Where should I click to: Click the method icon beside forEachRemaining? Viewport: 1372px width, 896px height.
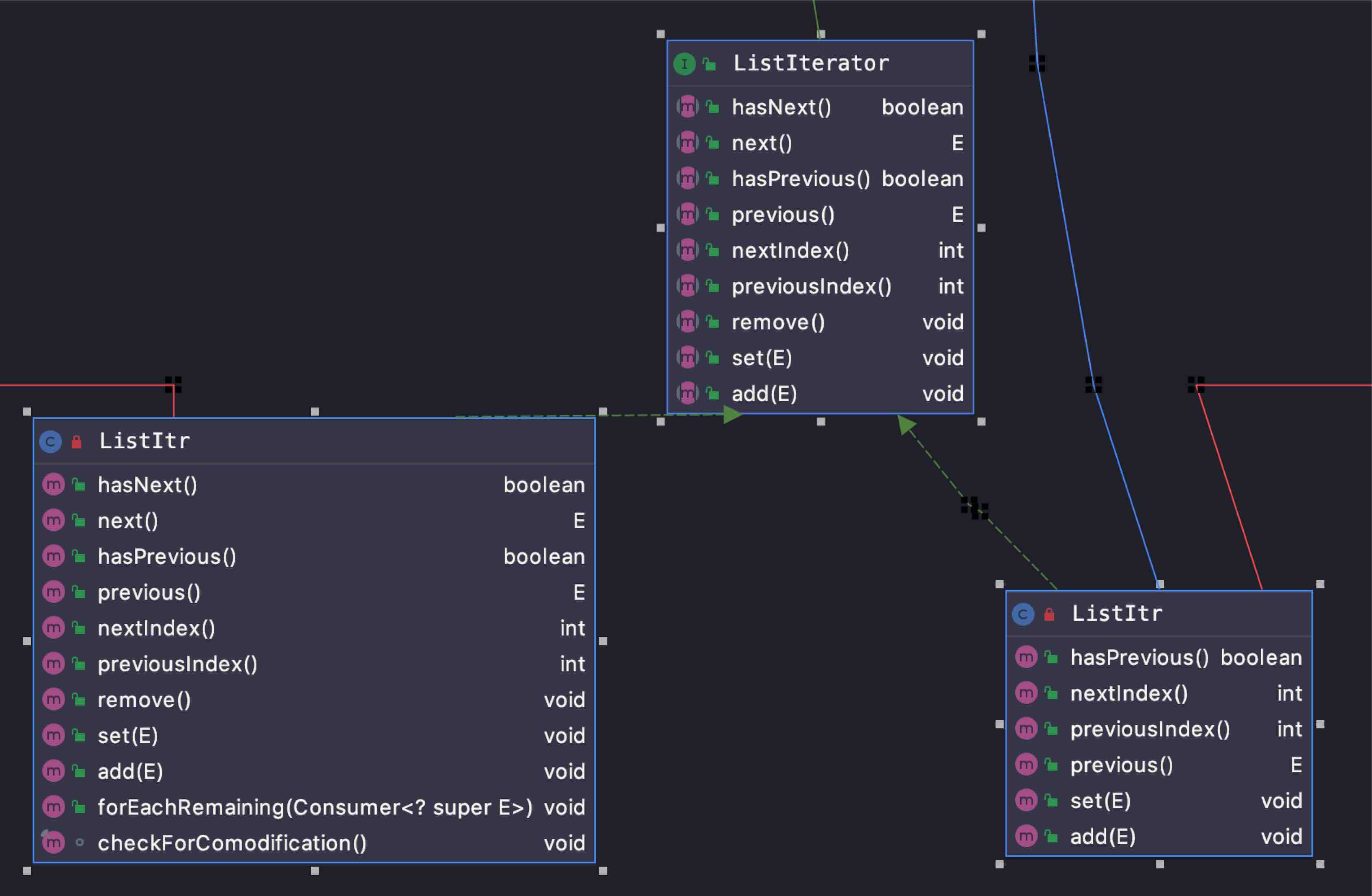pos(54,807)
